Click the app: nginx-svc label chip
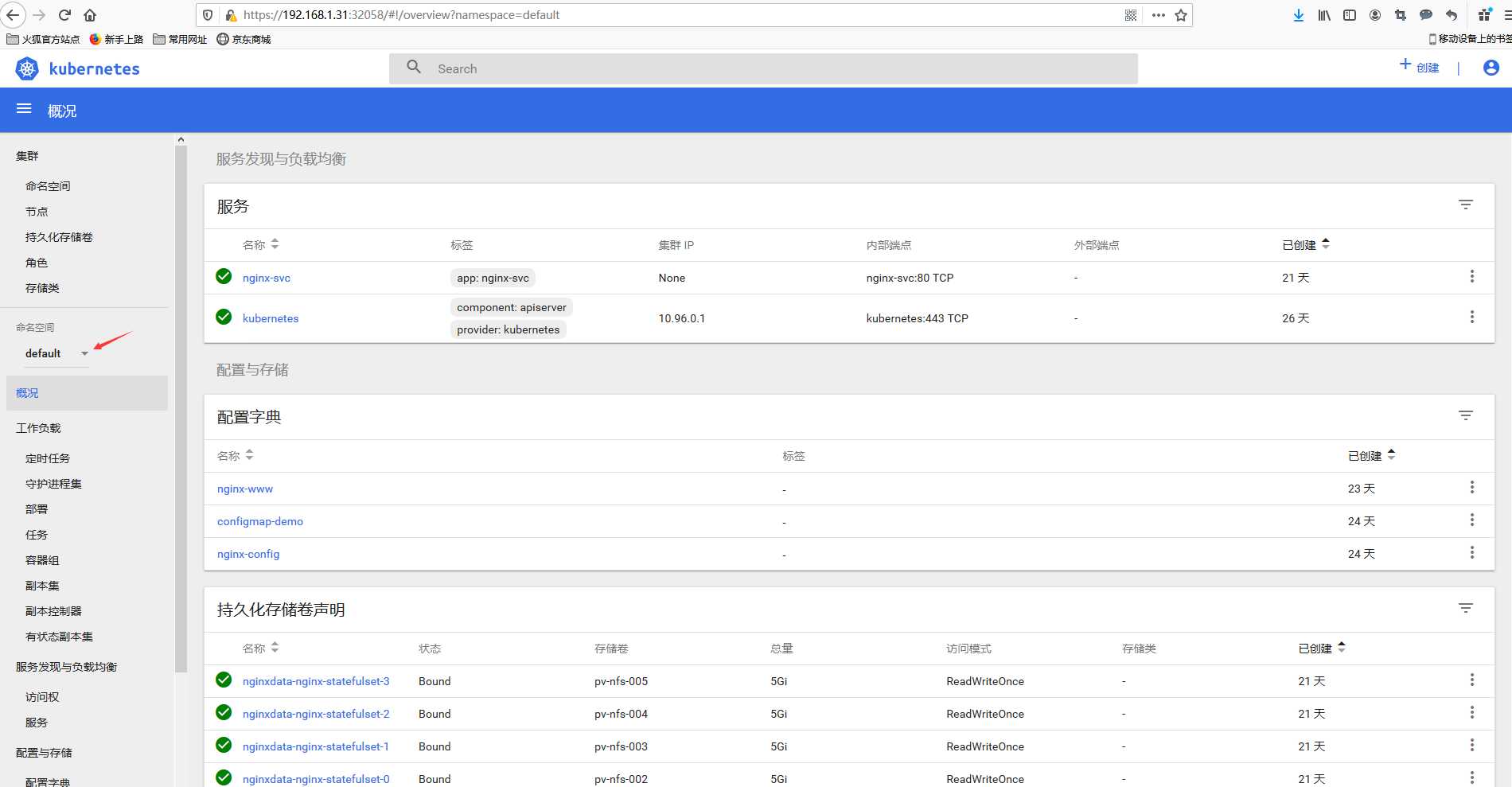1512x787 pixels. click(x=493, y=278)
